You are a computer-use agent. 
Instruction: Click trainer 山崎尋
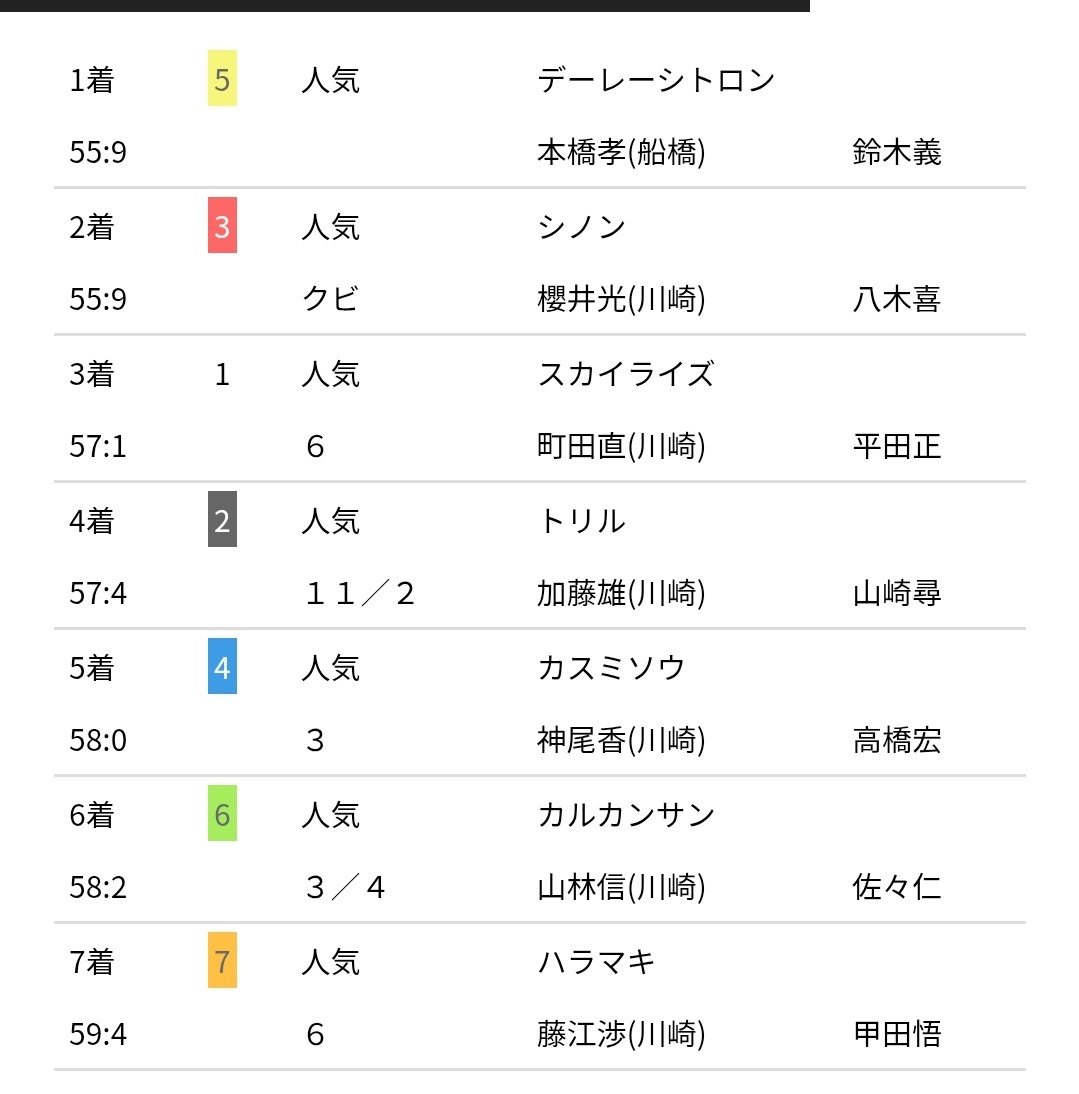coord(897,594)
